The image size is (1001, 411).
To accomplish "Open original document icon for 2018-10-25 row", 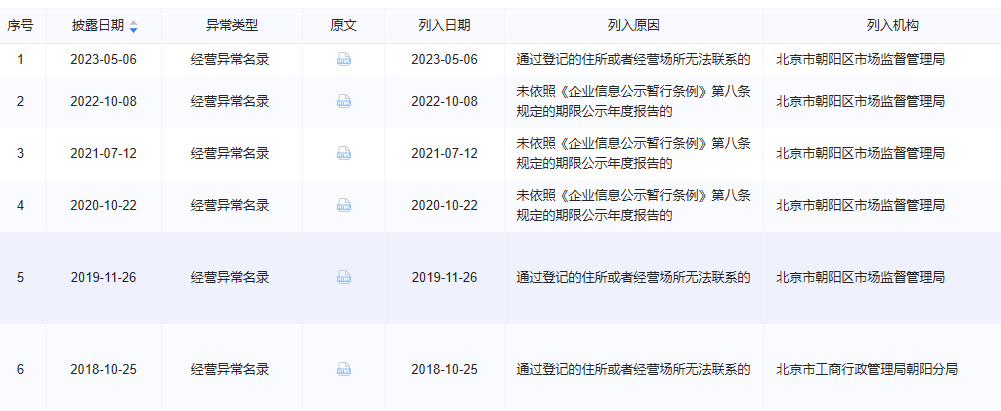I will [x=344, y=370].
